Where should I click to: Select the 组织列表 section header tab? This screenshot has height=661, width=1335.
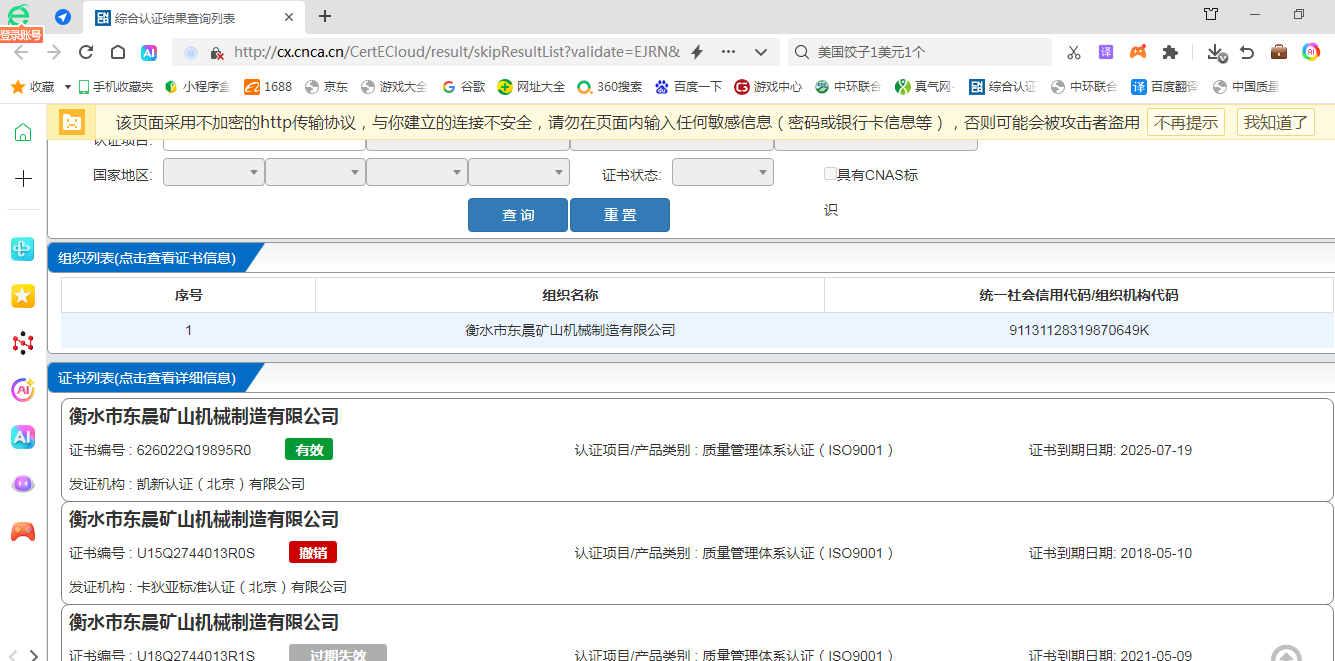pos(148,258)
